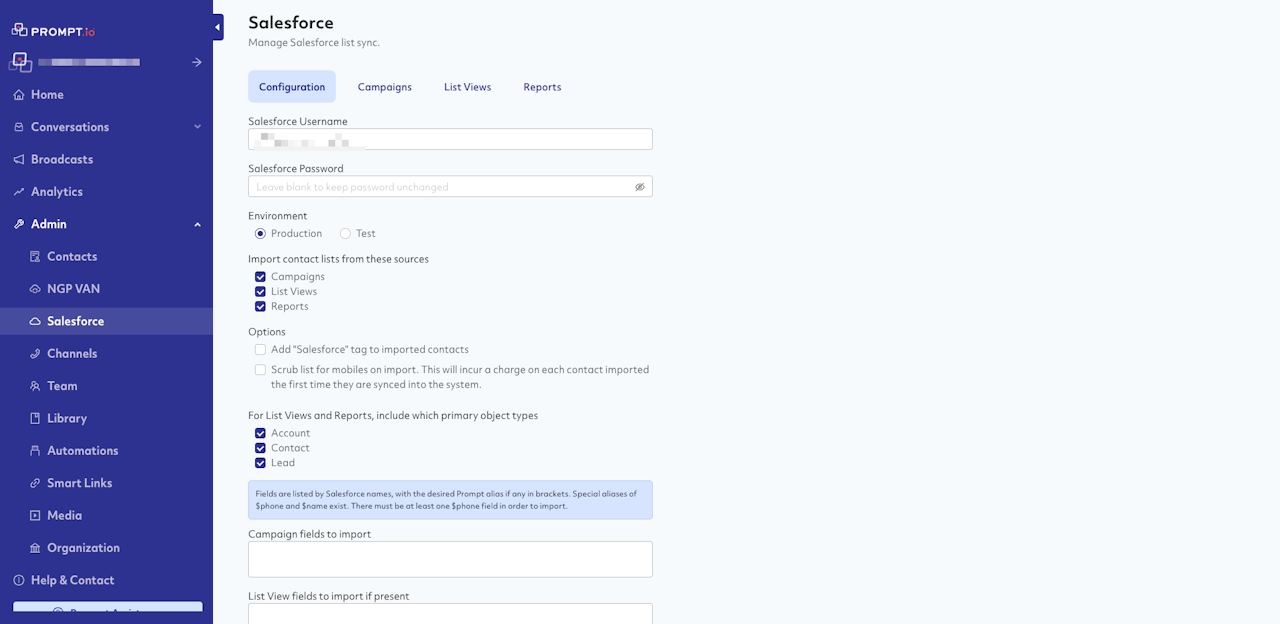Click the Smart Links chain icon
The width and height of the screenshot is (1280, 624).
click(35, 483)
